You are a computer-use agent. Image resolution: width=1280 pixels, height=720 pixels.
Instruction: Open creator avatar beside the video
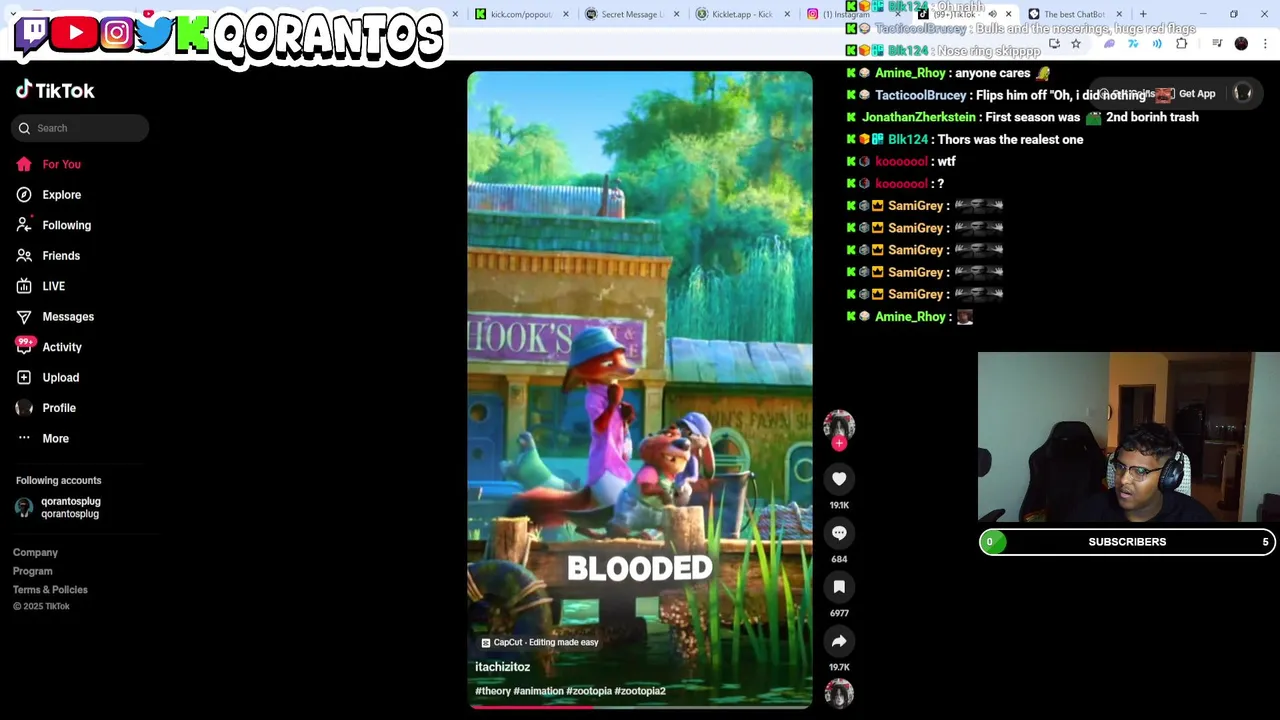[839, 425]
